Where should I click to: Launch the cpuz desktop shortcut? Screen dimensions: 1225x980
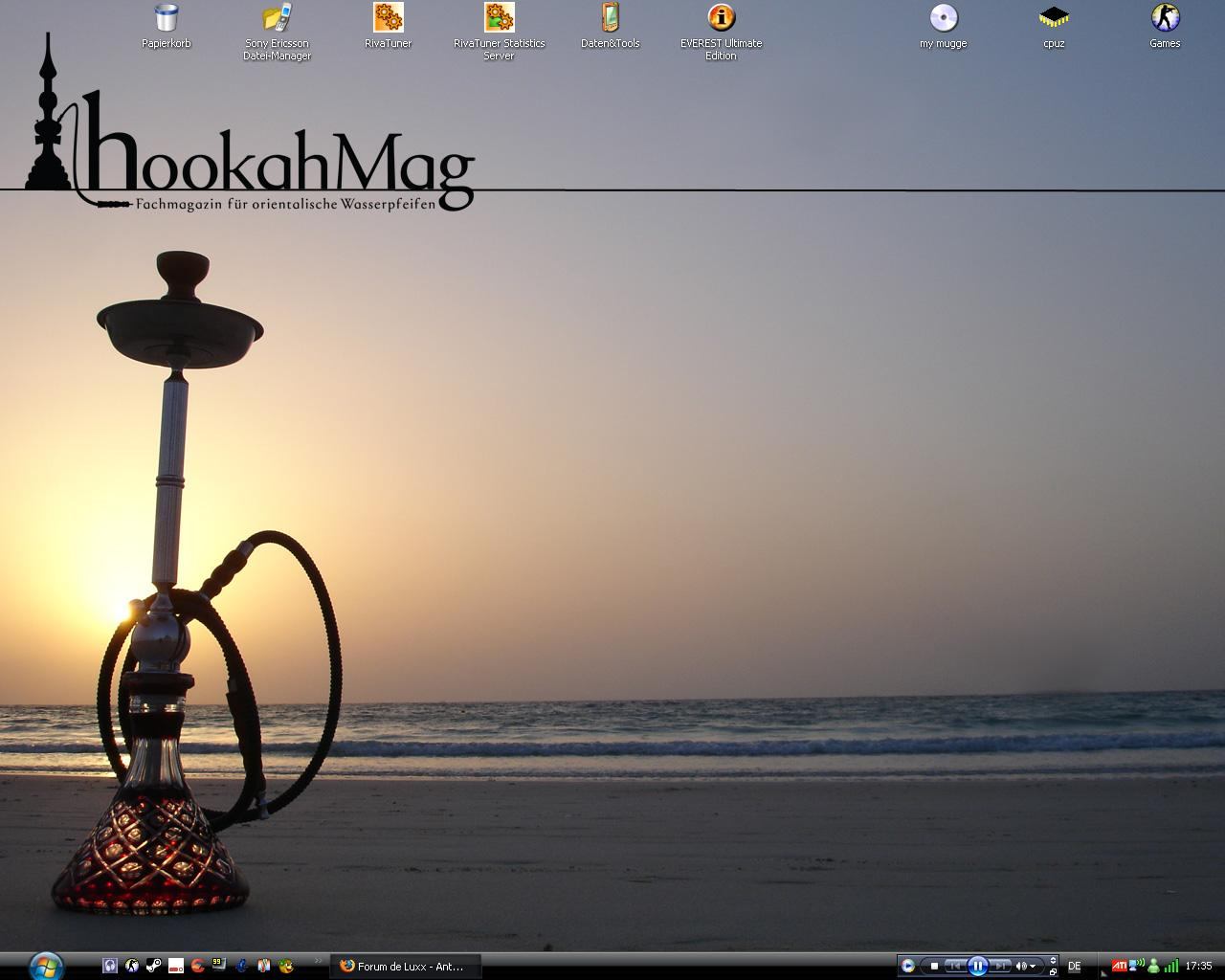(1054, 26)
